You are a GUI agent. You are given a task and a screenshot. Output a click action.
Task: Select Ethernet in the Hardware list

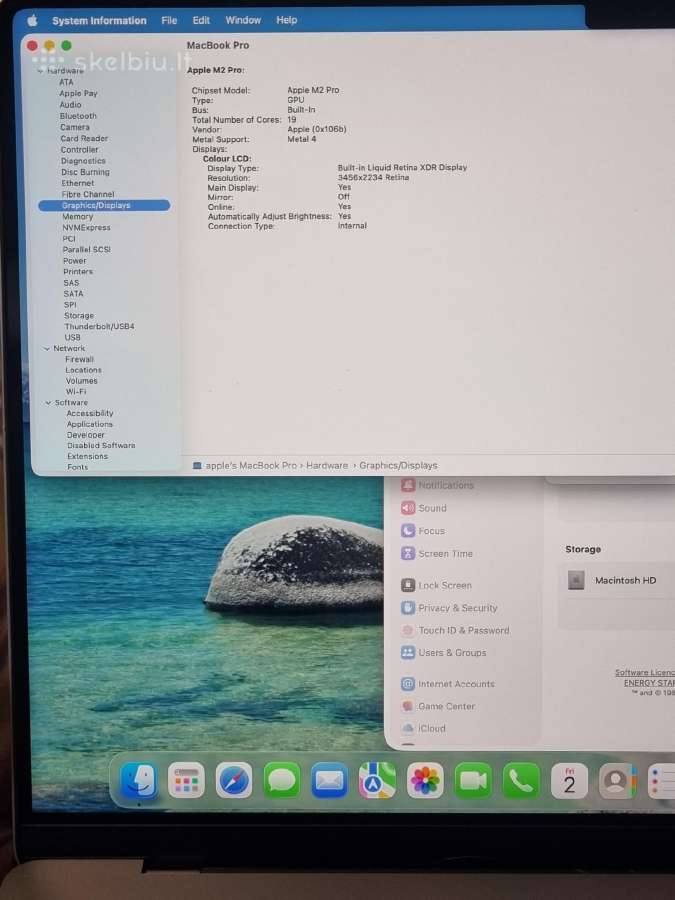(77, 183)
